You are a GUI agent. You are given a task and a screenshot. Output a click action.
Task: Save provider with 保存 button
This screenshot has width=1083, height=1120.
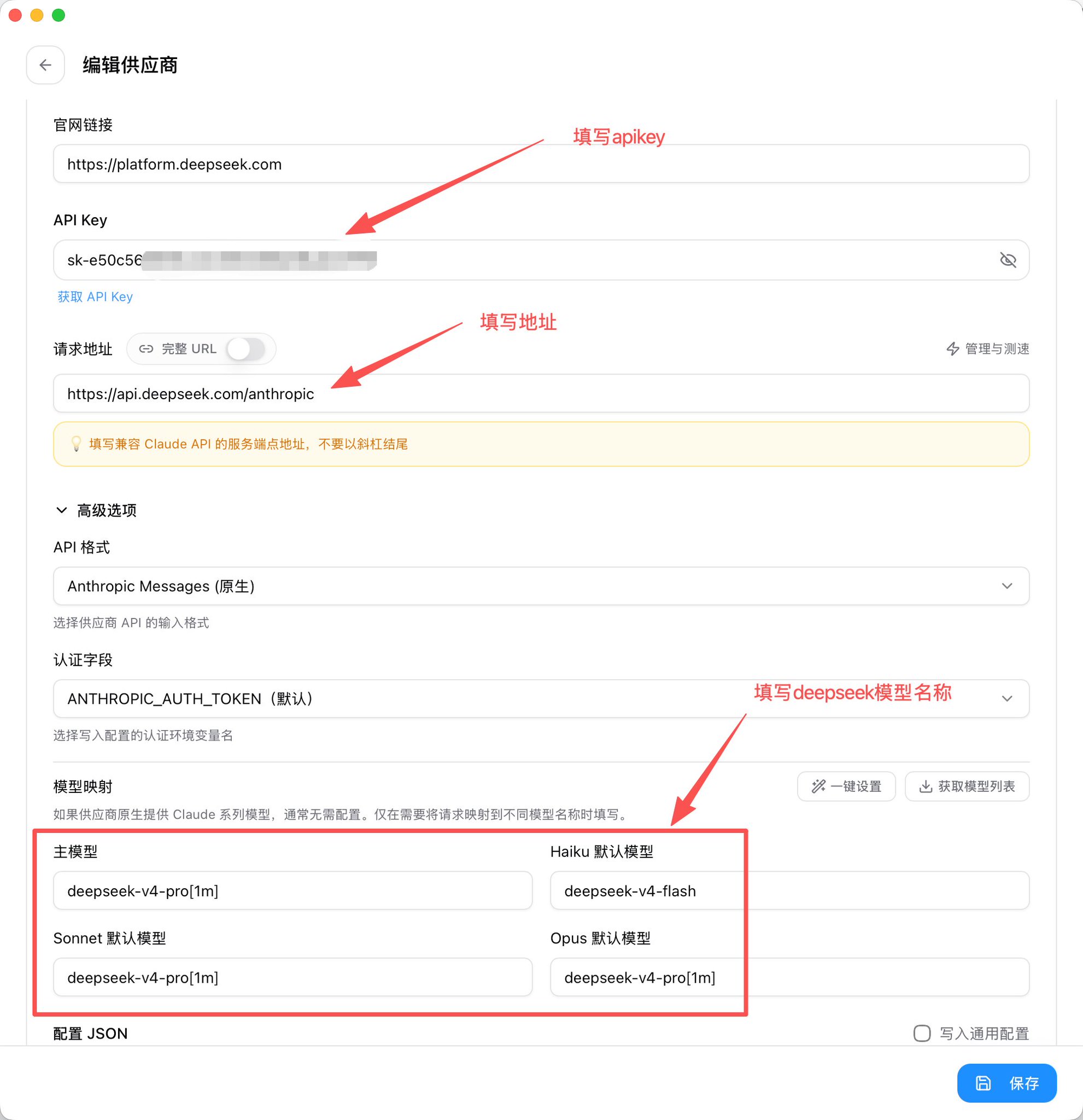tap(1006, 1083)
